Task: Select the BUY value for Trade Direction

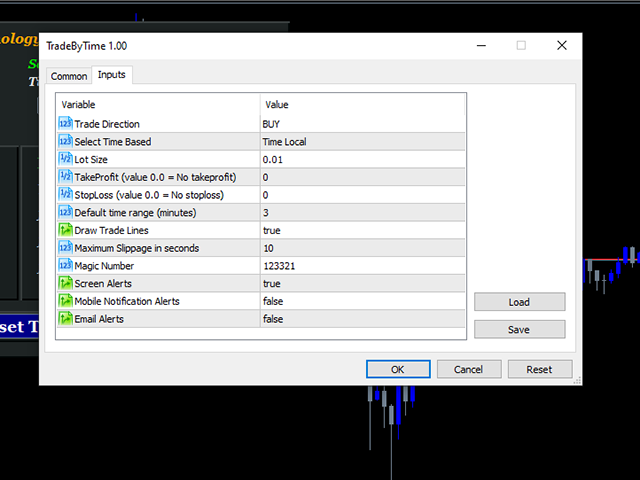Action: tap(363, 124)
